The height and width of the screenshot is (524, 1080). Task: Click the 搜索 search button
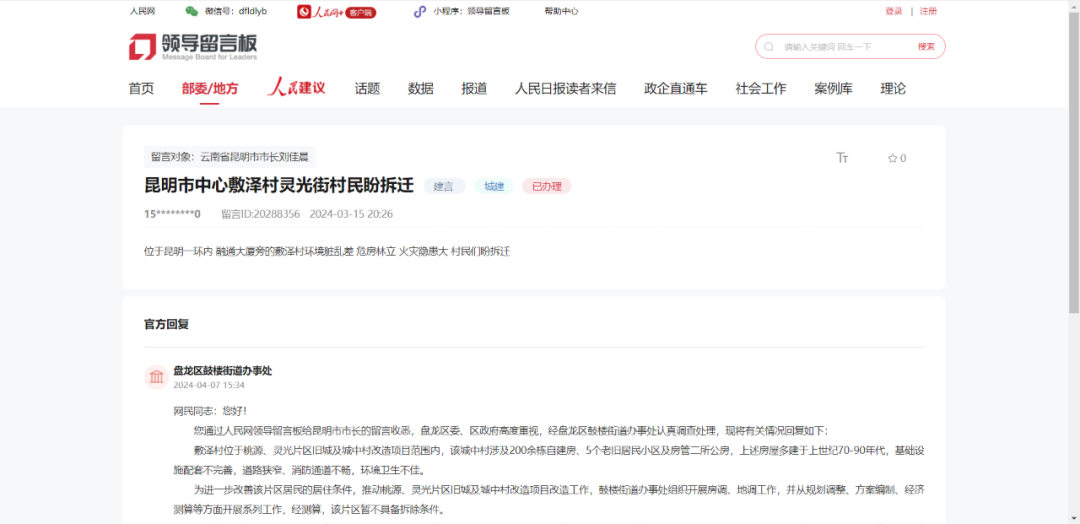[926, 47]
